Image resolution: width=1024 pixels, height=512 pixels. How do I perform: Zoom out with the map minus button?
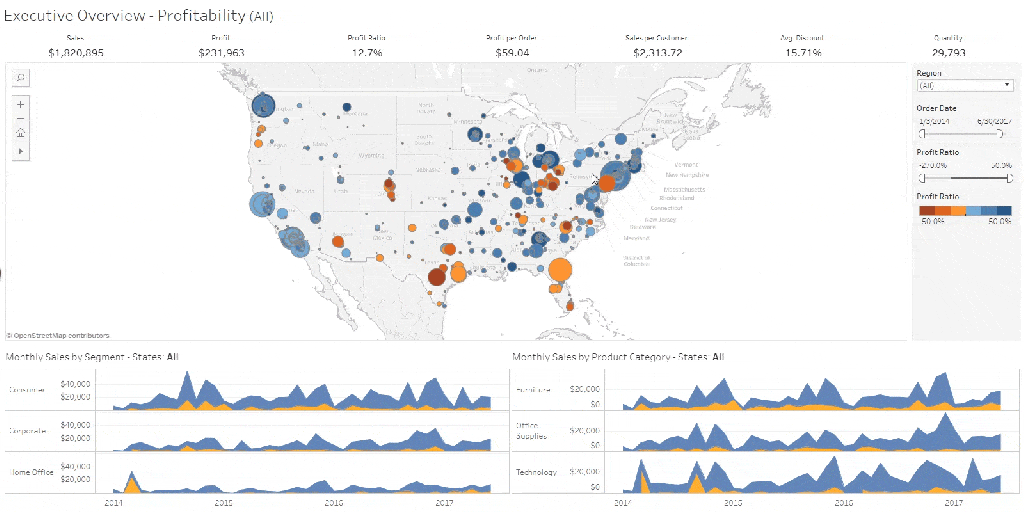(x=21, y=119)
